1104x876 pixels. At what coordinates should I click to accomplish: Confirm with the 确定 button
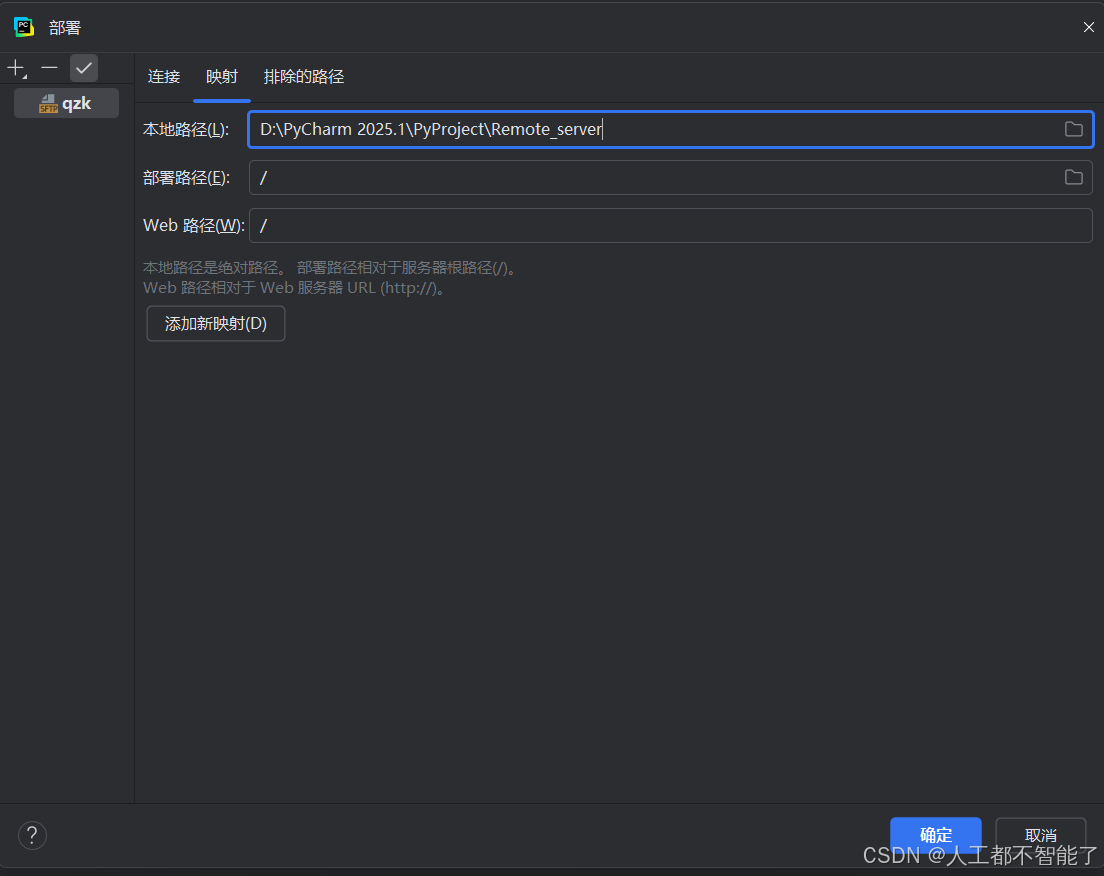tap(935, 835)
